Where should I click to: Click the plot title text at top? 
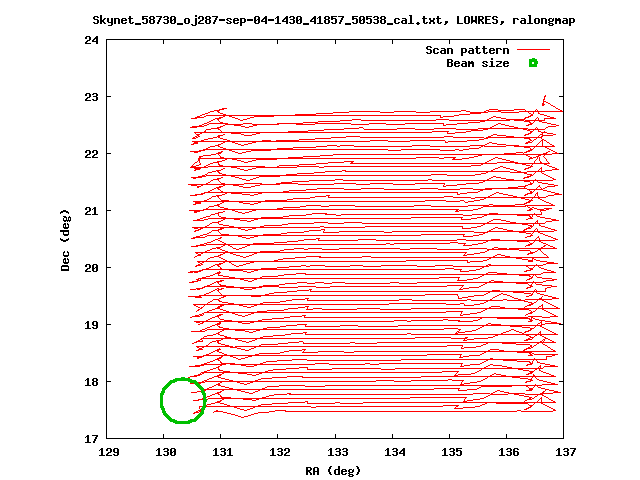click(333, 20)
